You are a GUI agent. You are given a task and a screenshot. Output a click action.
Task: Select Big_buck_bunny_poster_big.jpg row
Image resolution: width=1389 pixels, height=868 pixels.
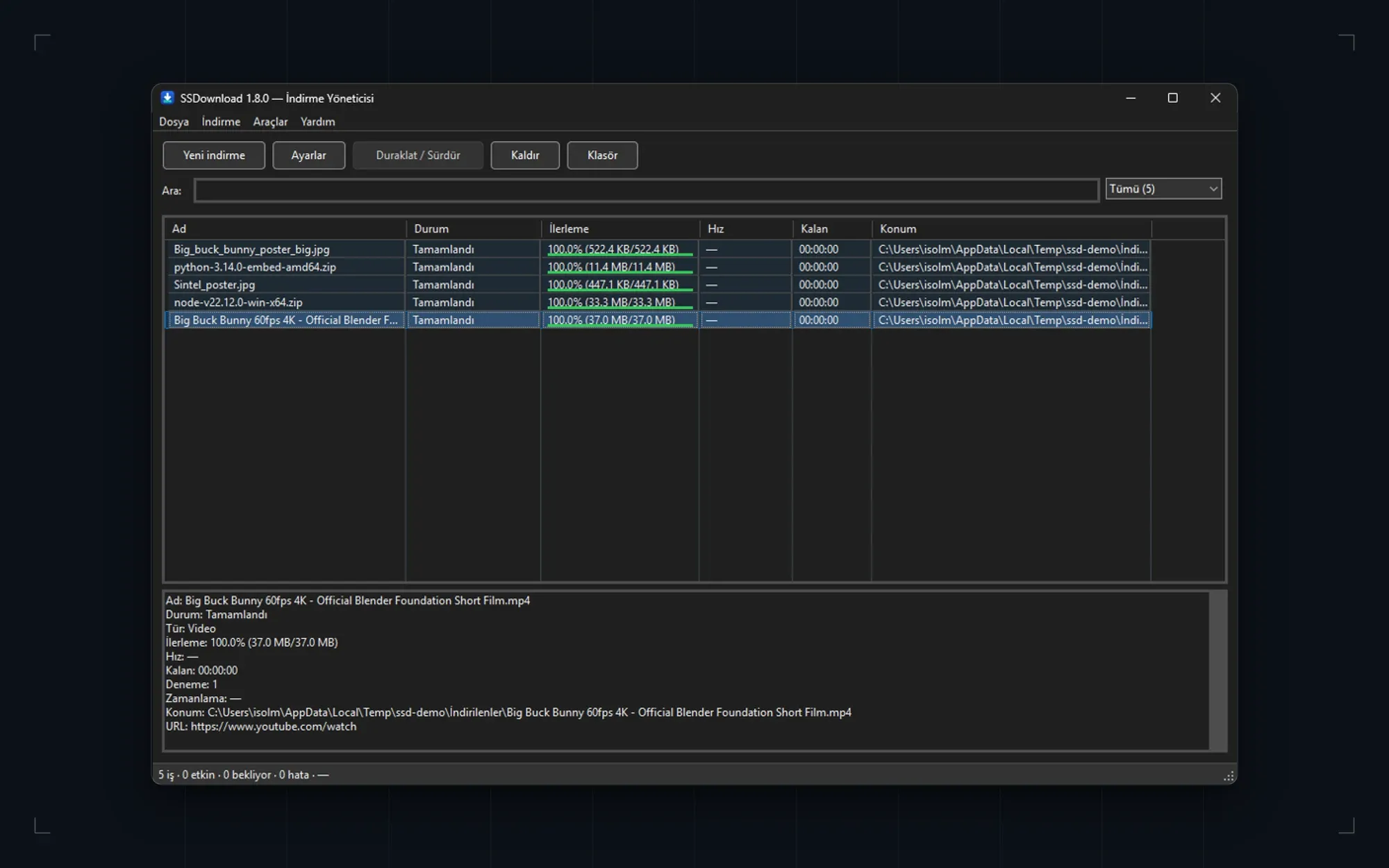[658, 249]
